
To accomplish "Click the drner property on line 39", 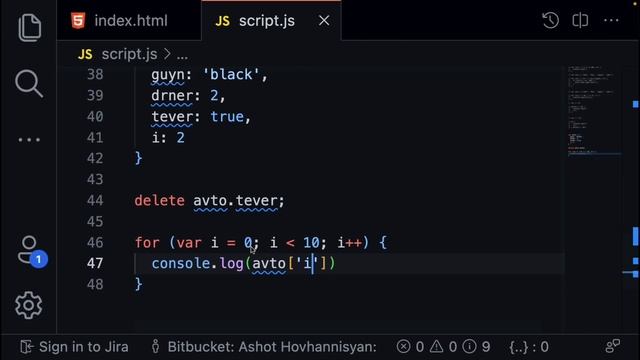I will tap(172, 96).
